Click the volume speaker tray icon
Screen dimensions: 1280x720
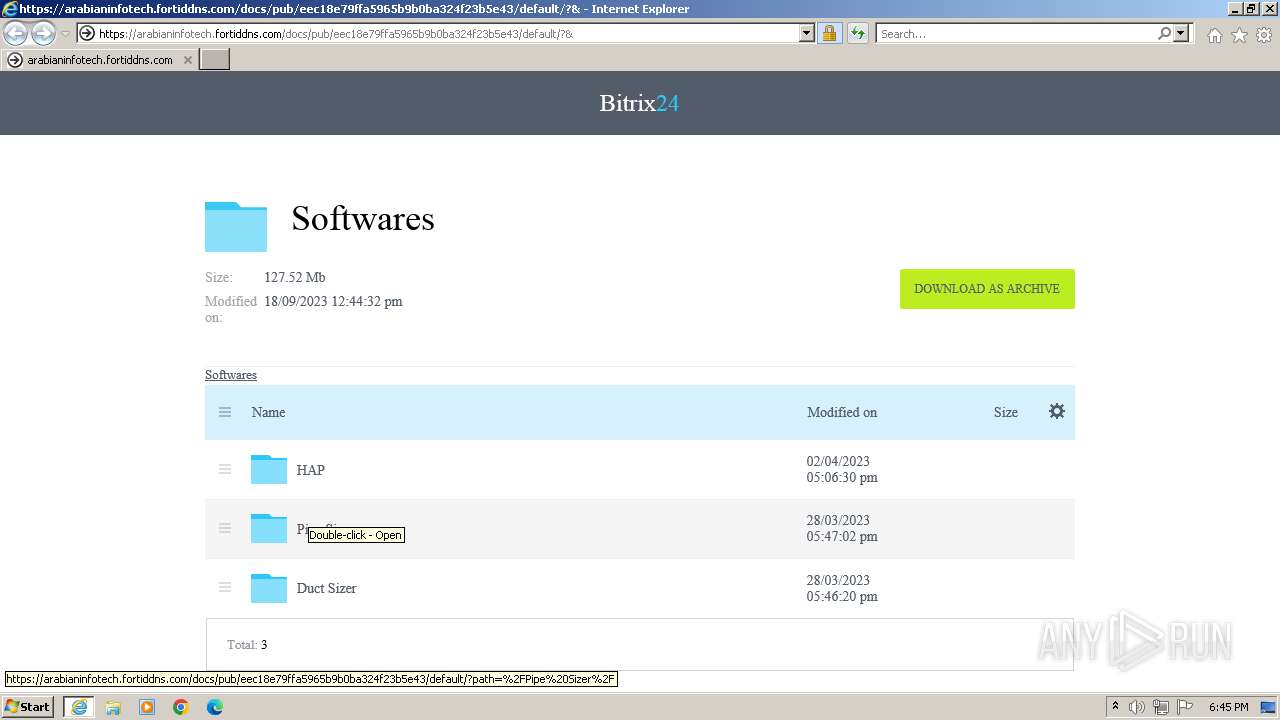pos(1137,707)
